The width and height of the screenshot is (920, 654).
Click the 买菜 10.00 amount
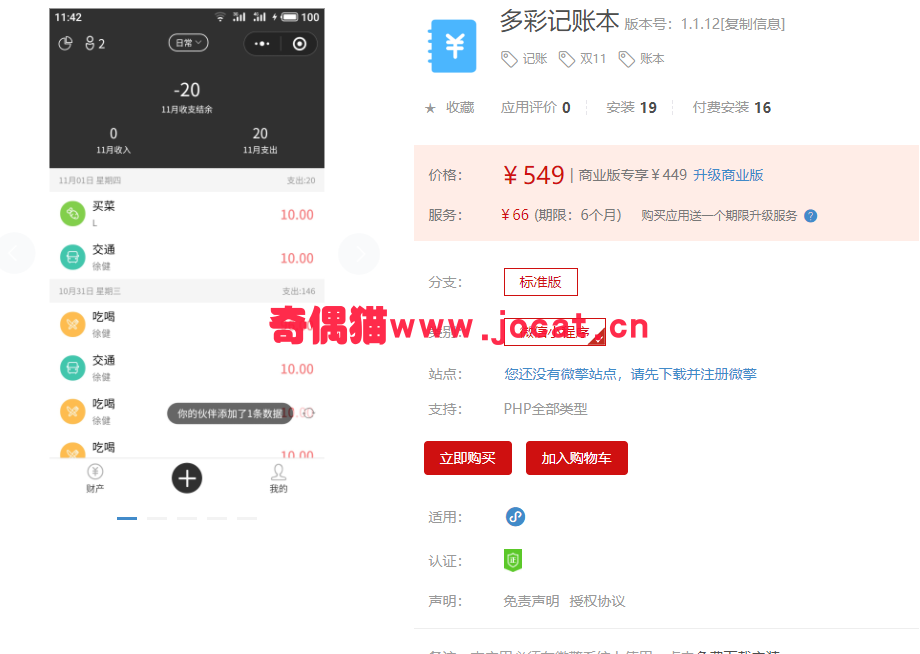click(x=297, y=215)
